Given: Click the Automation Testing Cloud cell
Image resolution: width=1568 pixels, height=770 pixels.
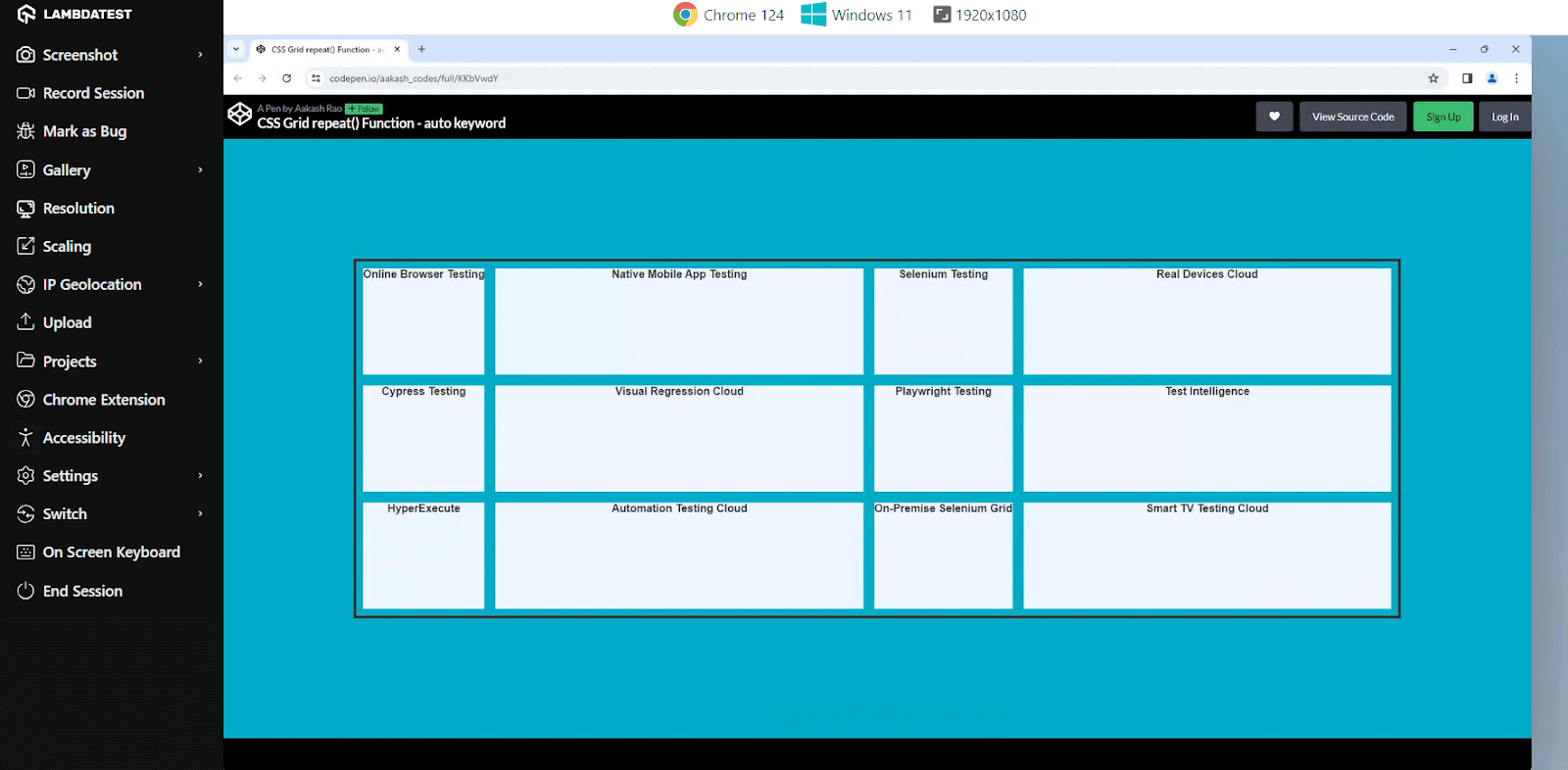Looking at the screenshot, I should pyautogui.click(x=679, y=555).
